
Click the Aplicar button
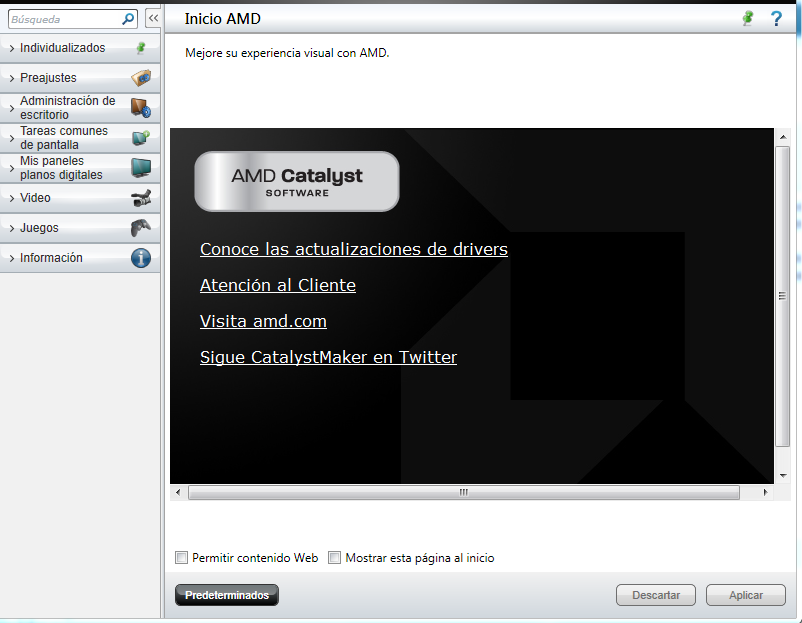pyautogui.click(x=746, y=595)
